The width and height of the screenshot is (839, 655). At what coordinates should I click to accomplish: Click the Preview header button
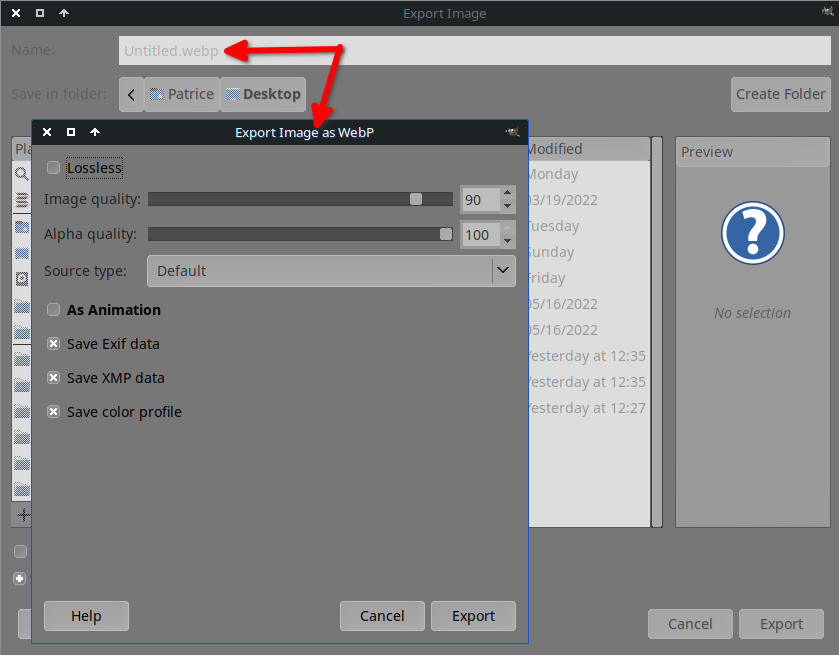753,152
